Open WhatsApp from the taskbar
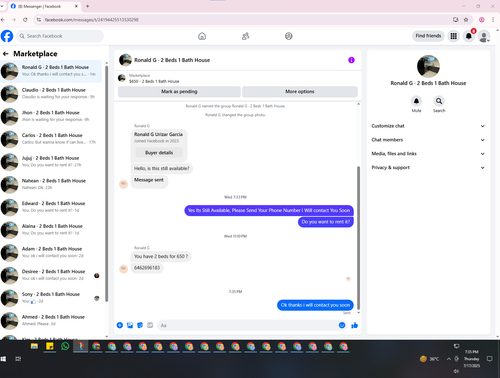Viewport: 500px width, 378px height. click(x=65, y=346)
